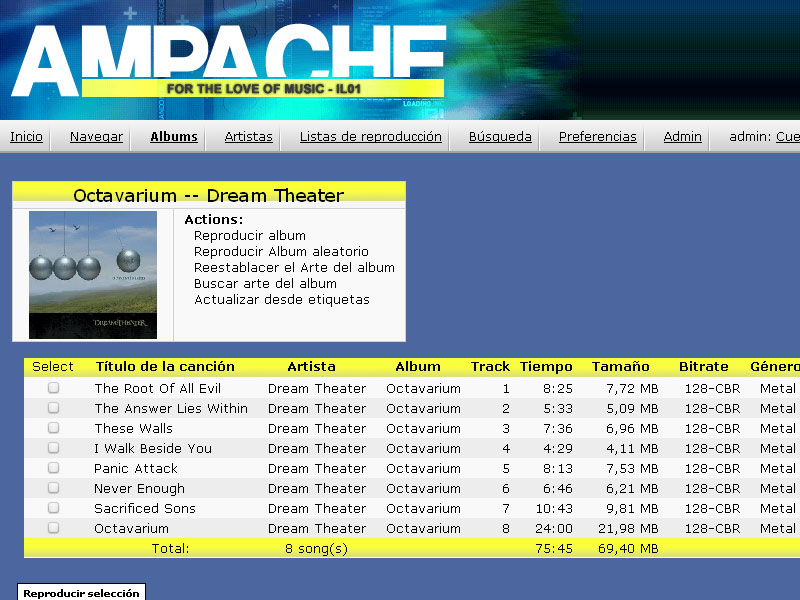Click Buscar arte del album
Viewport: 800px width, 600px height.
pyautogui.click(x=265, y=284)
